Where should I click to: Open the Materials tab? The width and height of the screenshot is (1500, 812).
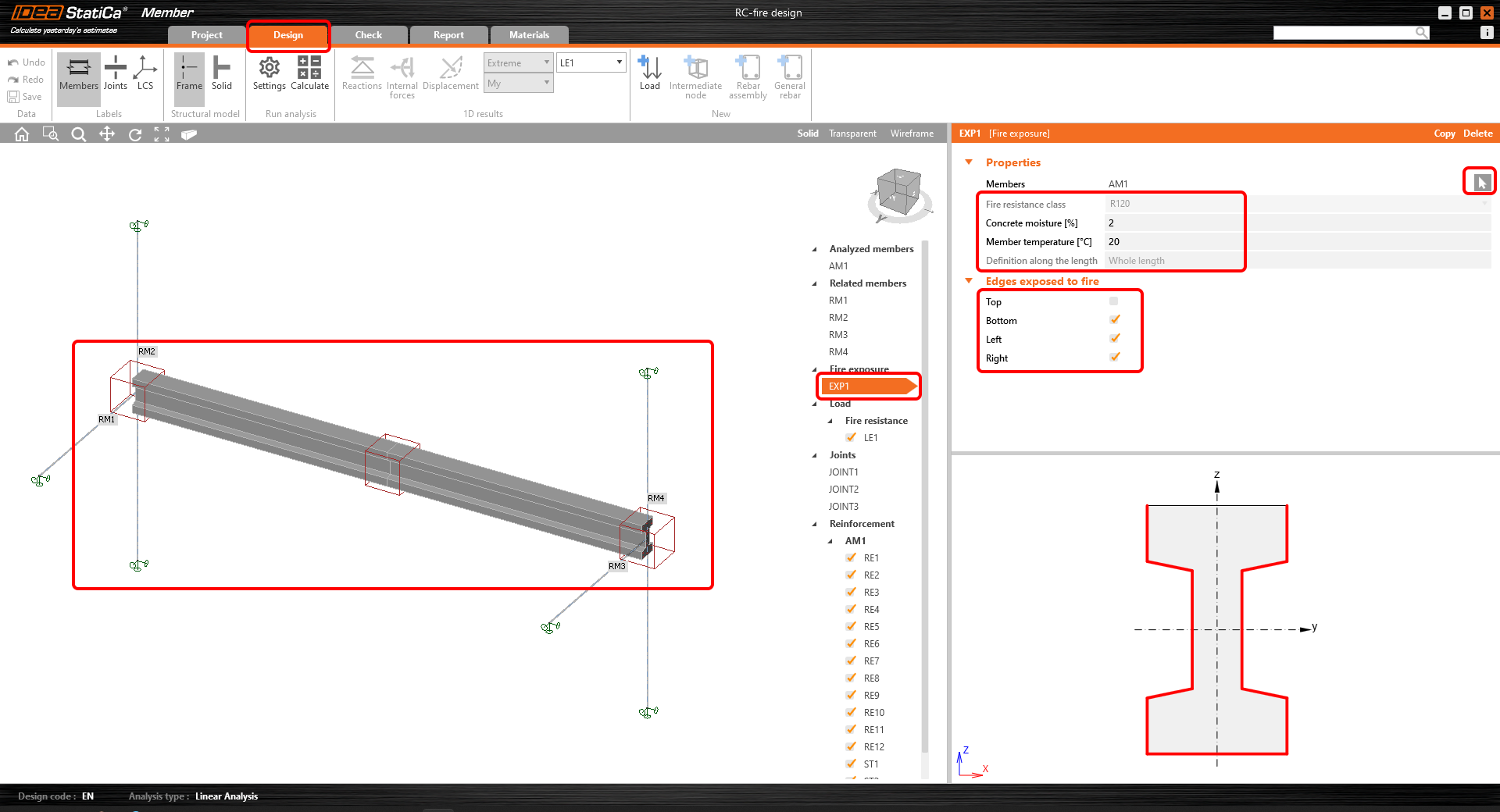click(529, 35)
